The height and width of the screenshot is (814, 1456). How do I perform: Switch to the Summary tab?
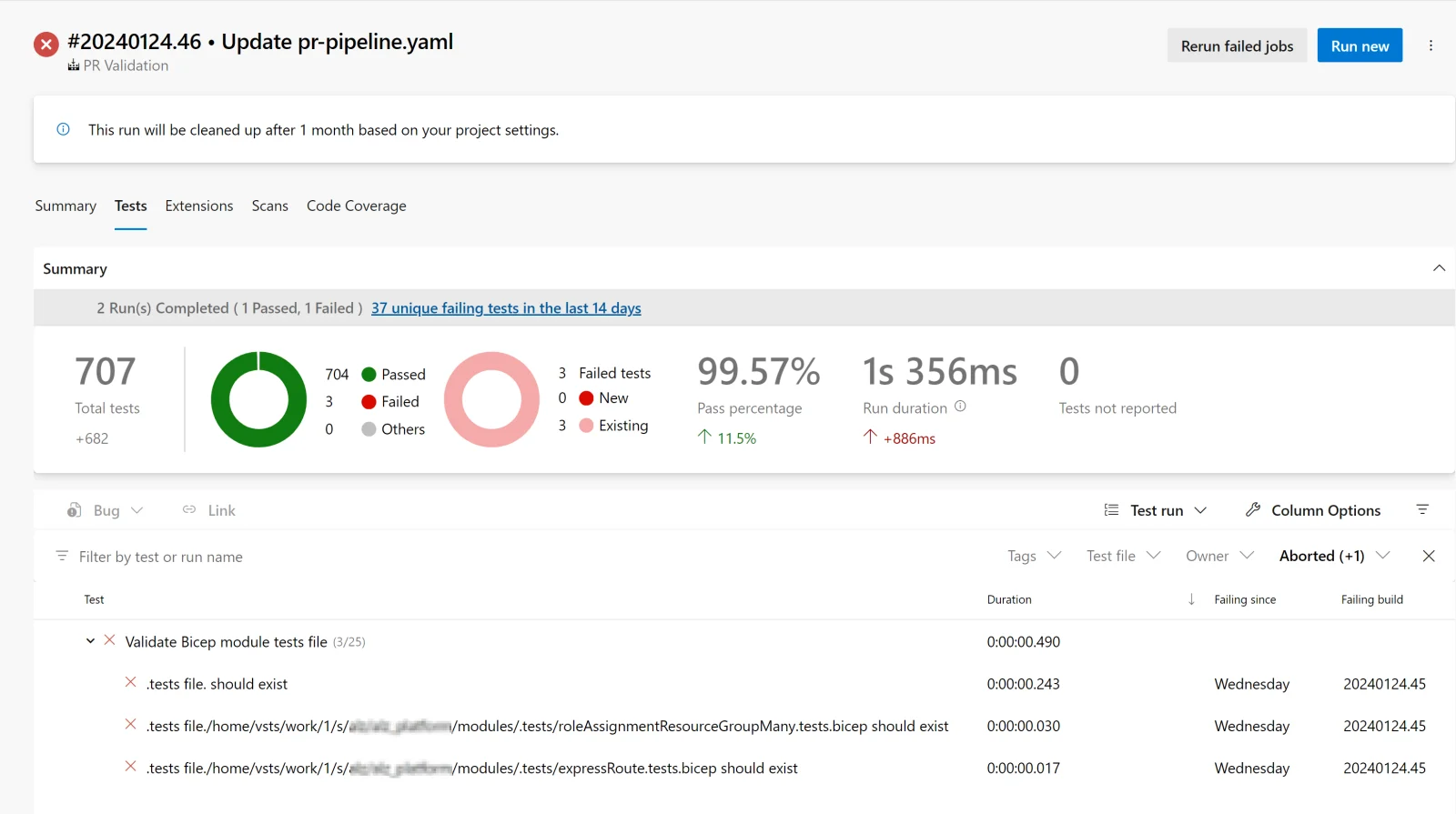pyautogui.click(x=66, y=206)
